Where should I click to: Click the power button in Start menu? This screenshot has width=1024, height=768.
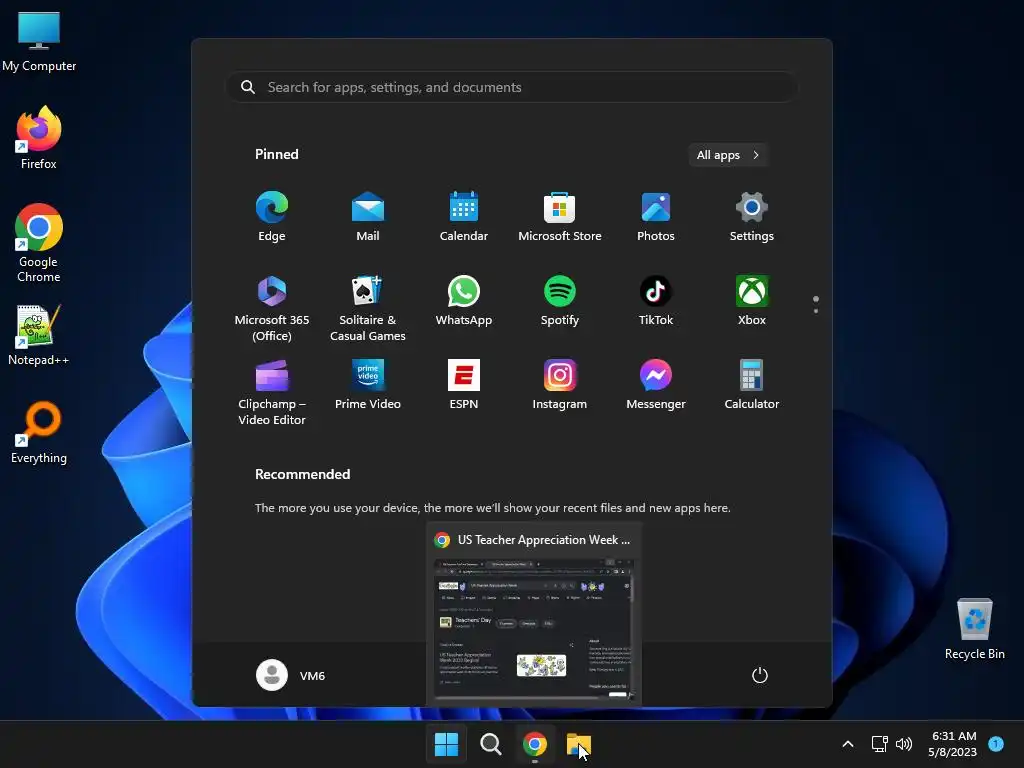[x=760, y=675]
